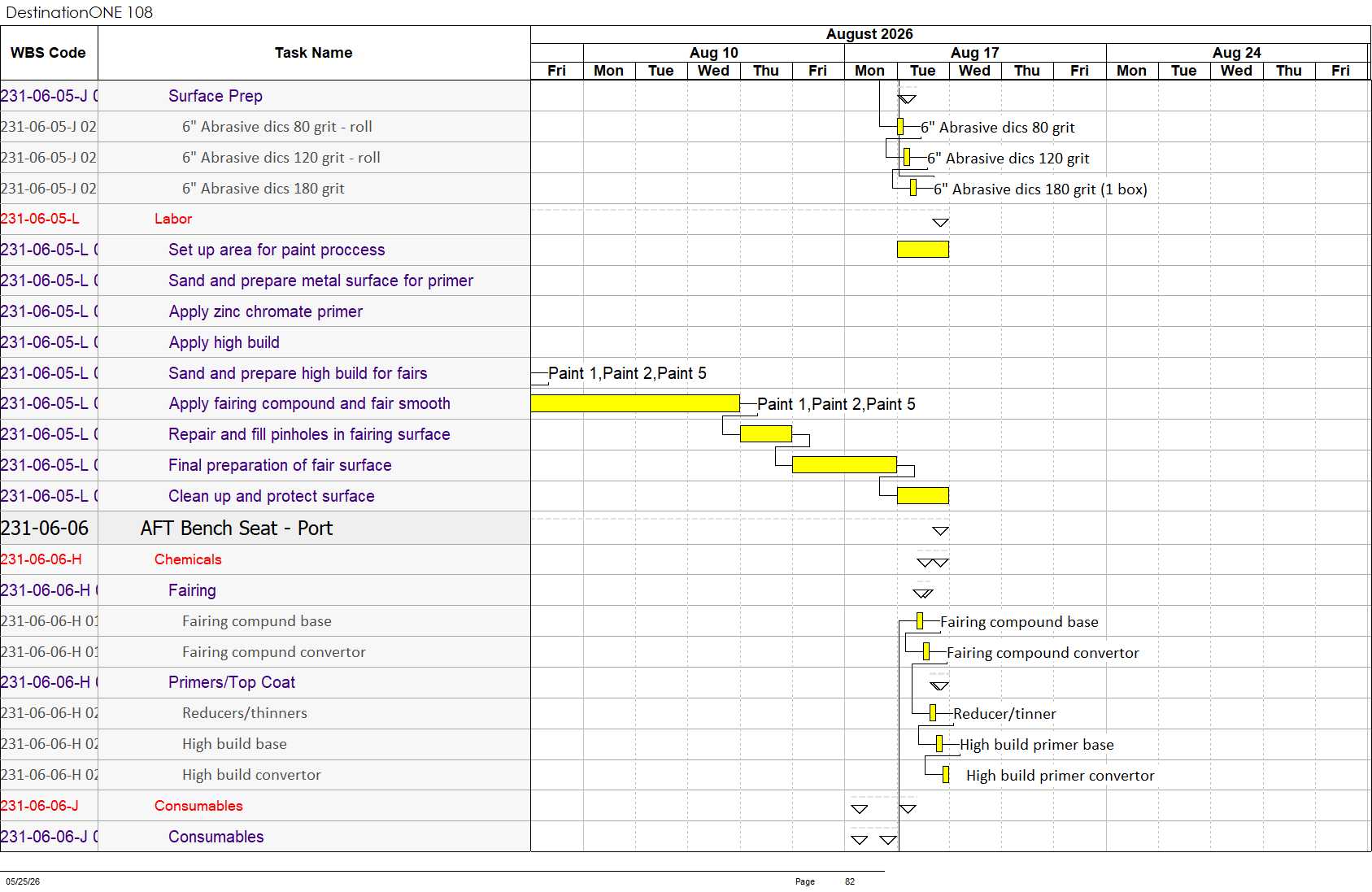Image resolution: width=1372 pixels, height=892 pixels.
Task: Click the long yellow bar for Apply fairing compound
Action: [x=635, y=403]
